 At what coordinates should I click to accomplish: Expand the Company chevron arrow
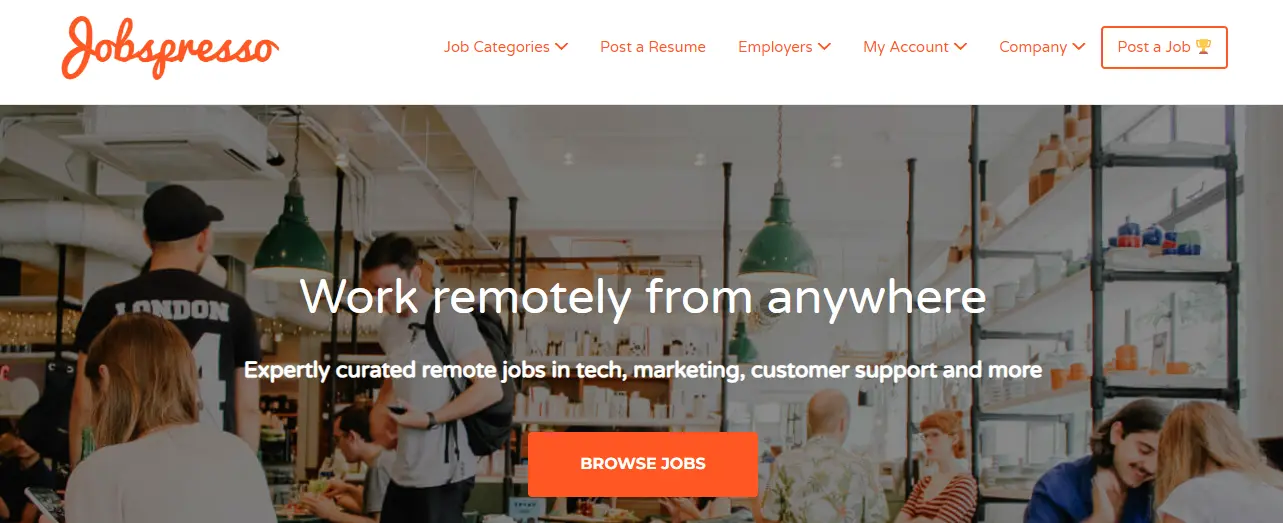pos(1079,47)
